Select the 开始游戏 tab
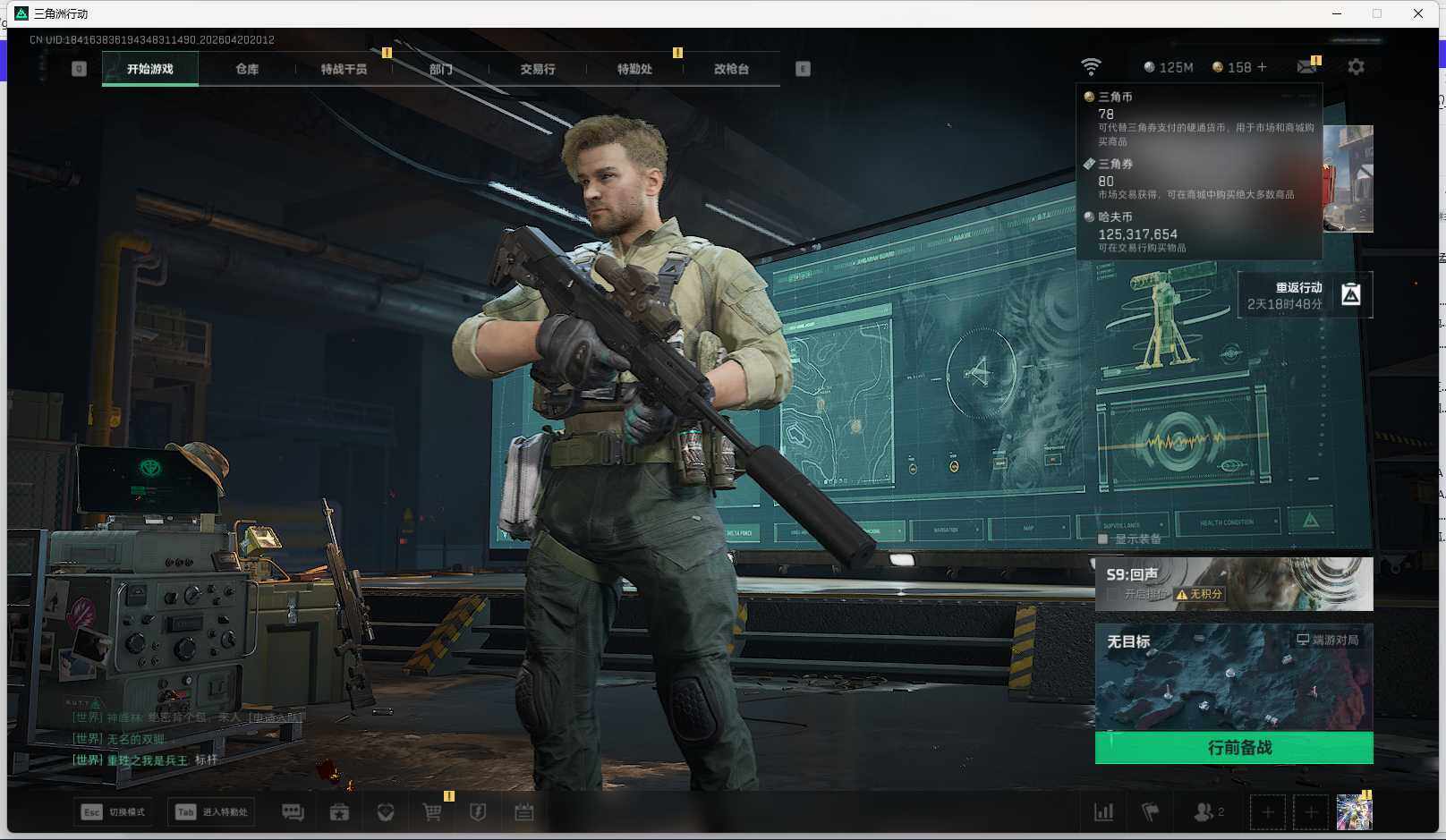 coord(150,69)
